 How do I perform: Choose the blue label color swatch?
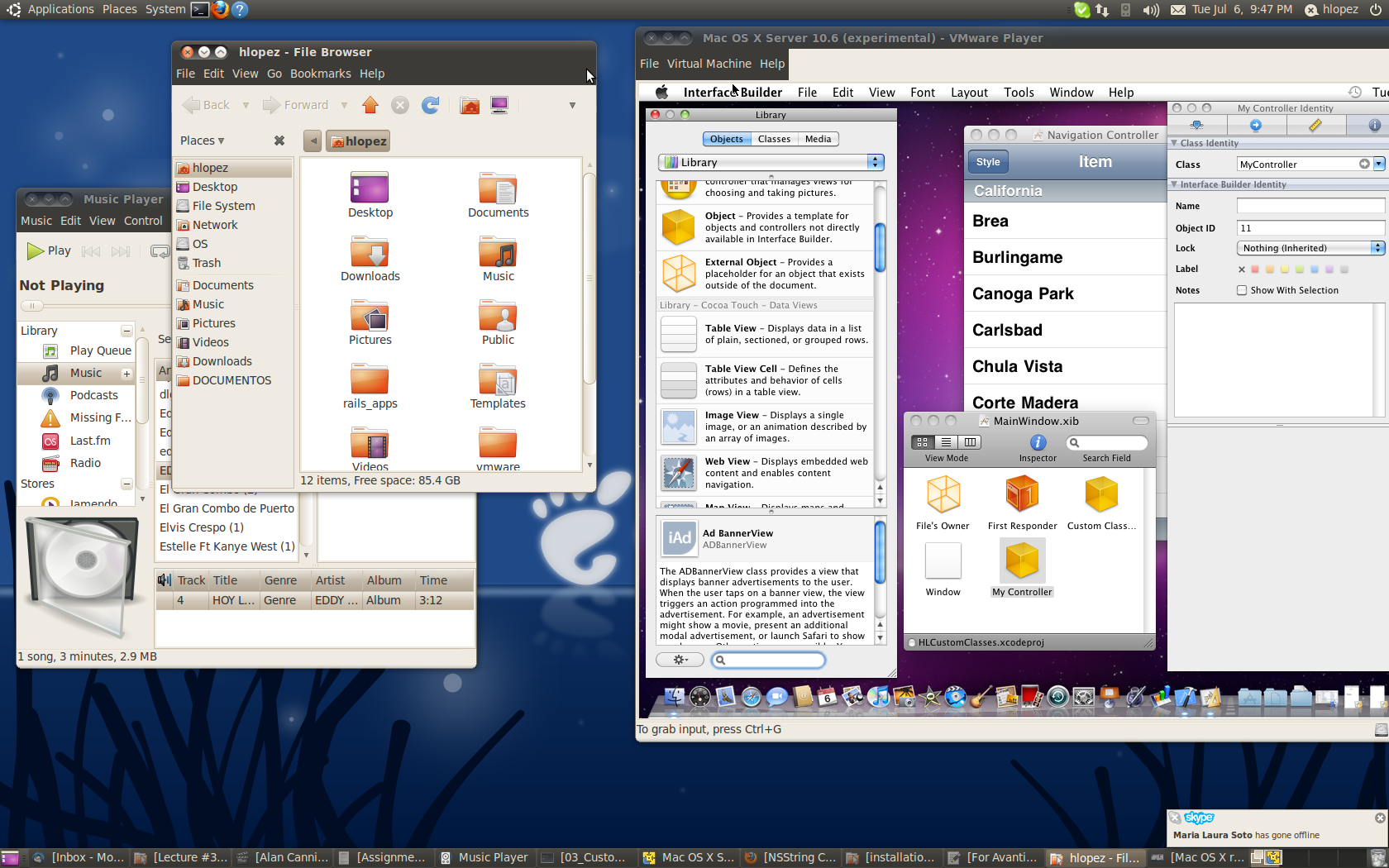coord(1315,269)
